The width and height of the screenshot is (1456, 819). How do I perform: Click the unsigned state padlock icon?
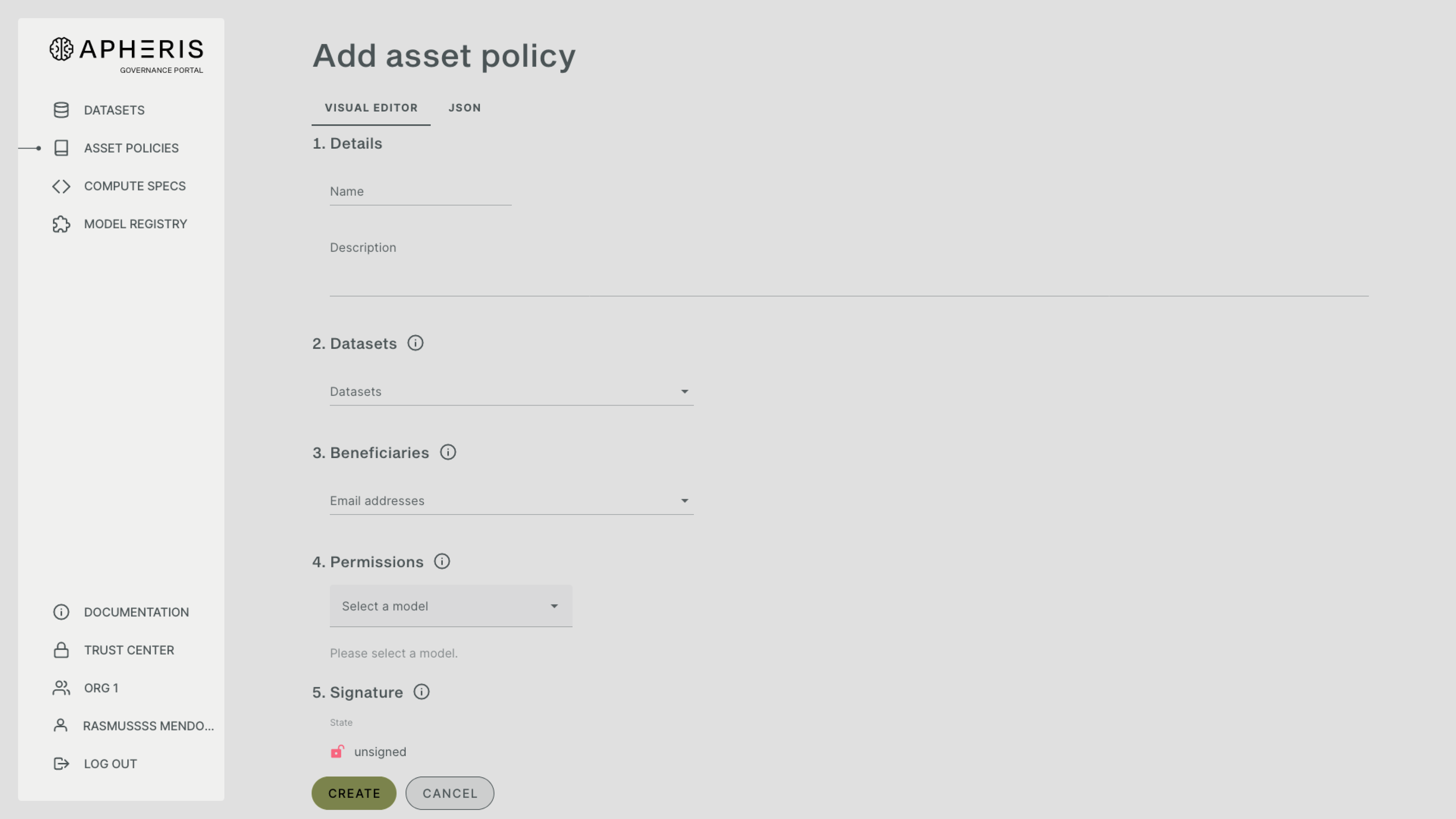point(337,752)
